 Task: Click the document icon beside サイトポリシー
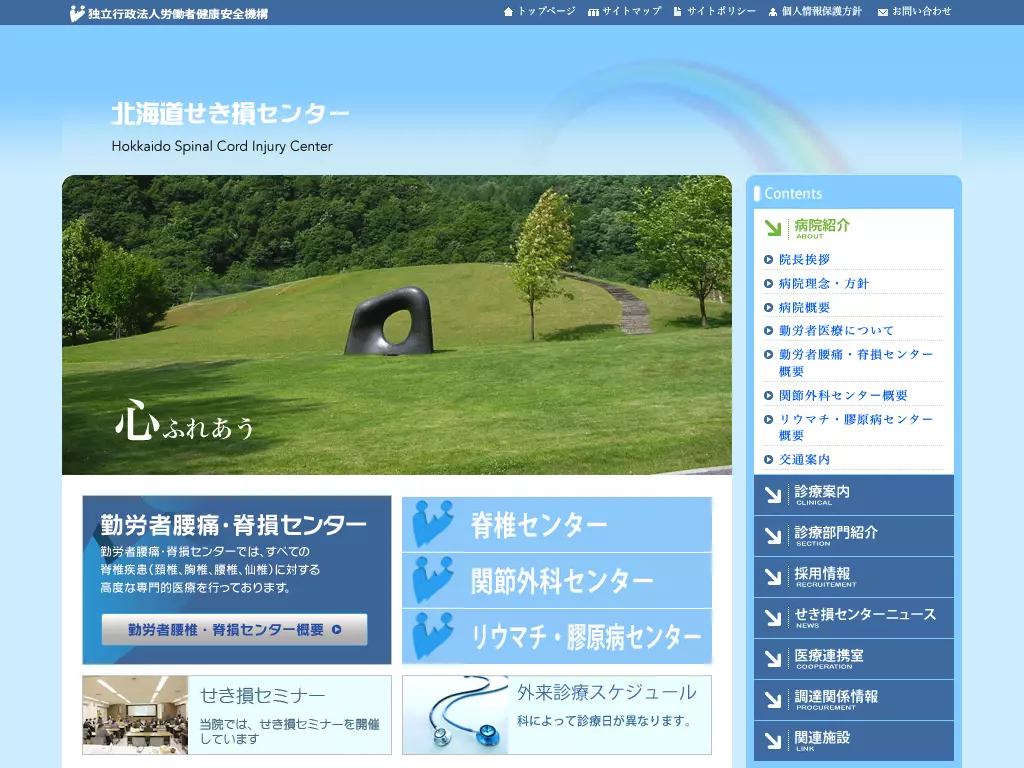click(677, 12)
